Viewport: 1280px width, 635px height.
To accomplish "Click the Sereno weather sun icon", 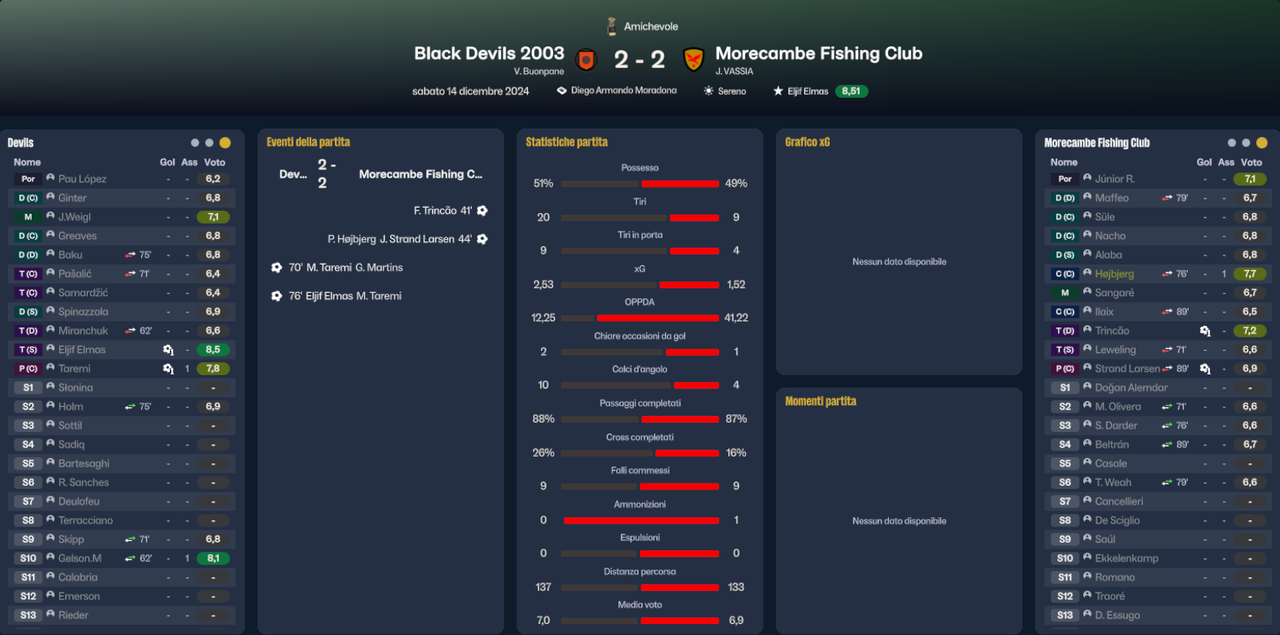I will (708, 91).
